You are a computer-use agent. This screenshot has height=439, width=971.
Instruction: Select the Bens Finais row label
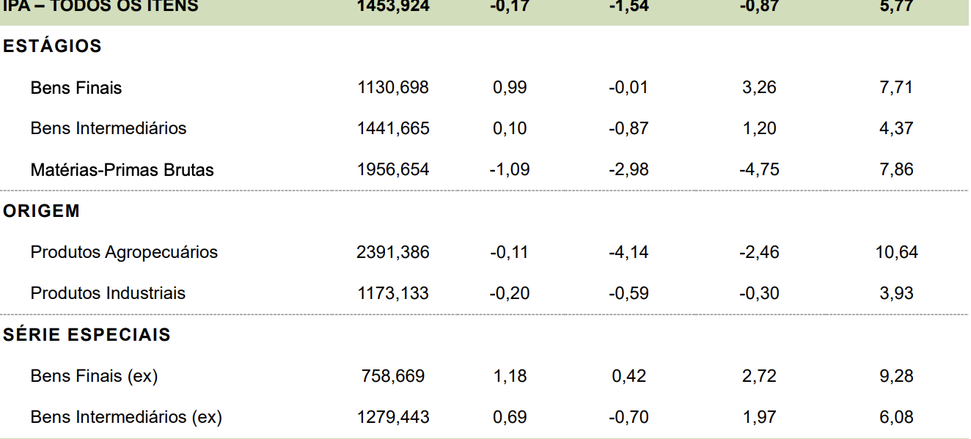(76, 88)
